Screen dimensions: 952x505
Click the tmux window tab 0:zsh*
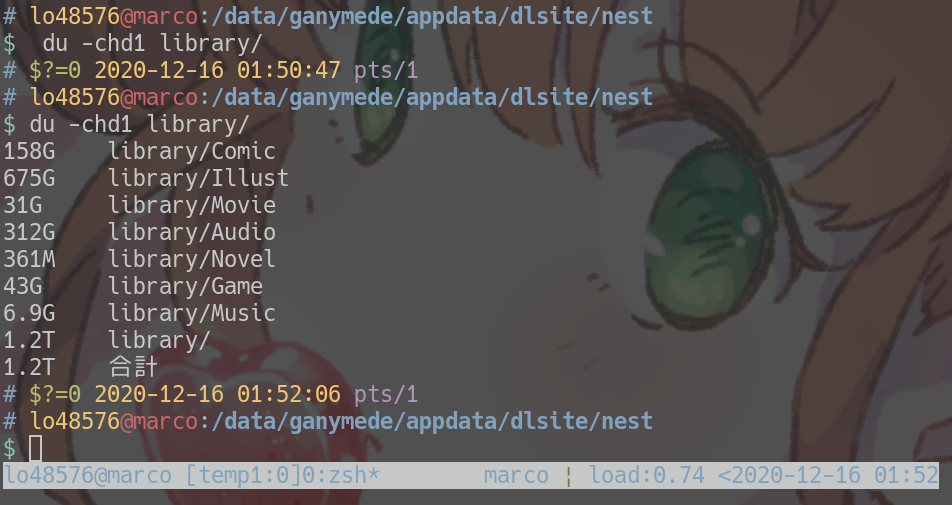click(341, 475)
